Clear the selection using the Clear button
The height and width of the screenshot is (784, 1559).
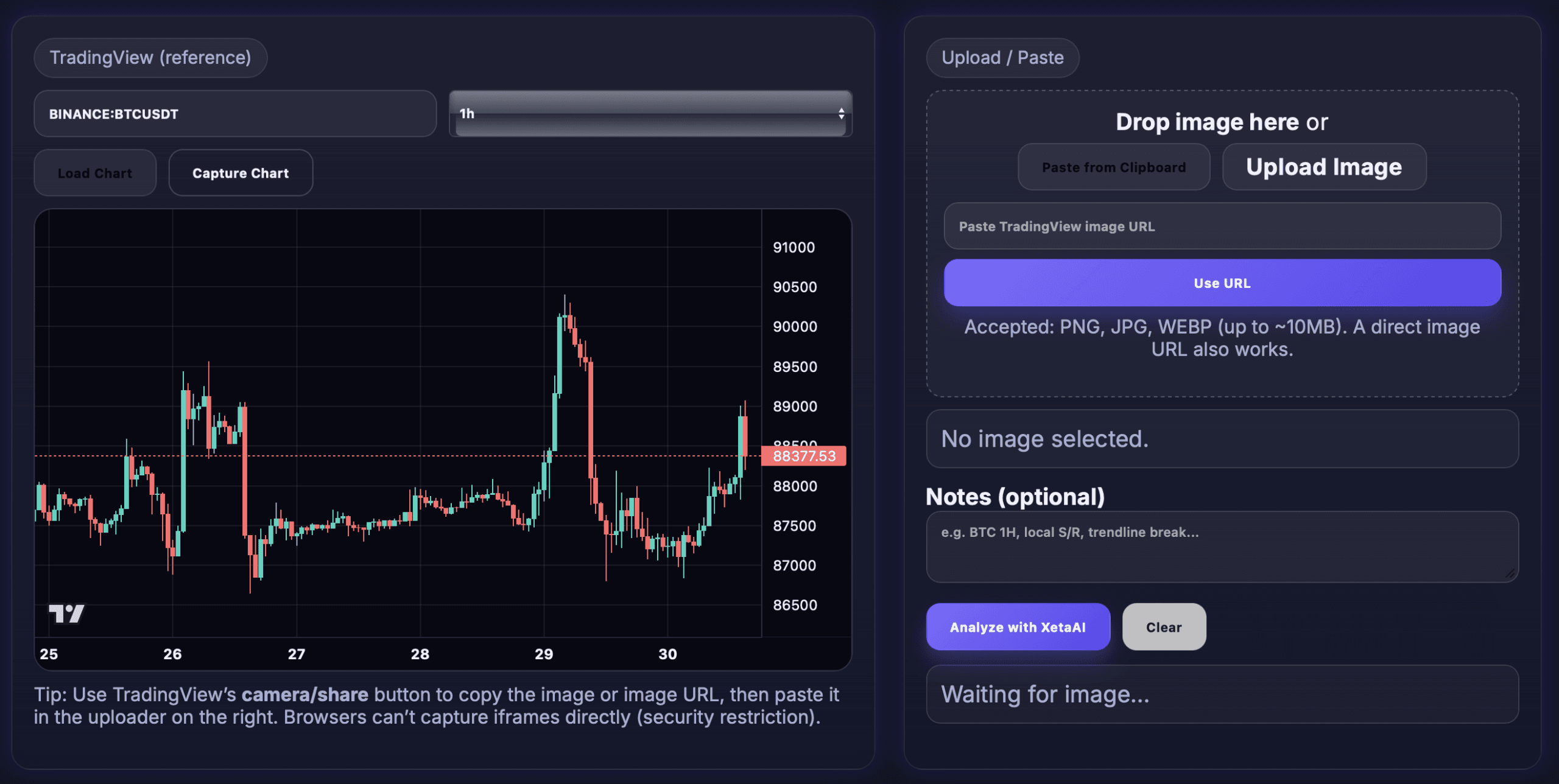coord(1164,627)
